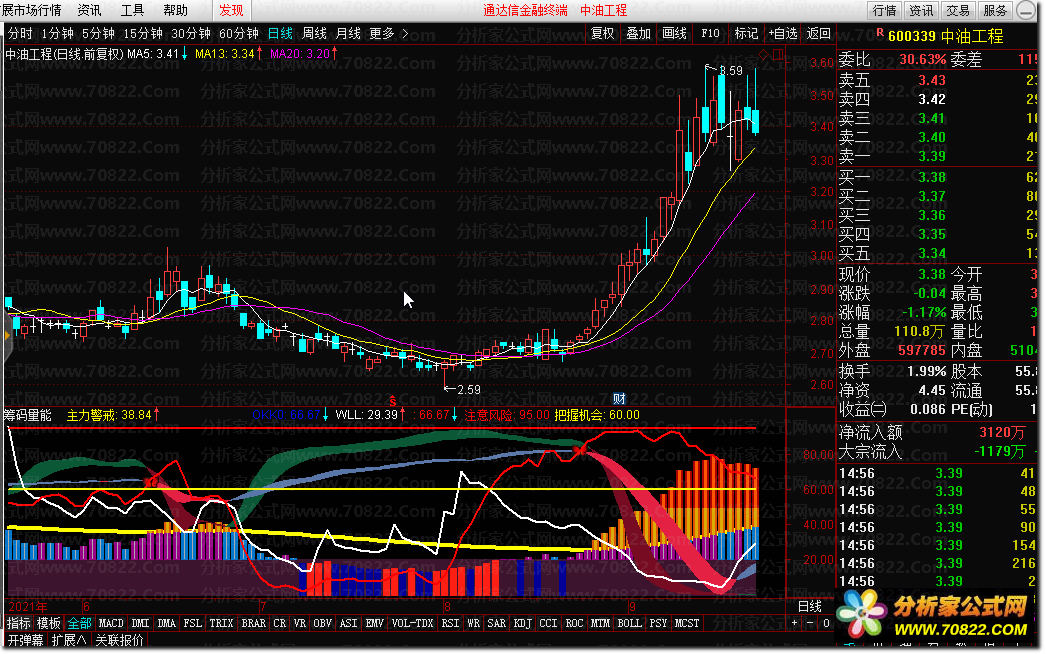The width and height of the screenshot is (1046, 654).
Task: Click the 服务 button at top right
Action: 995,10
